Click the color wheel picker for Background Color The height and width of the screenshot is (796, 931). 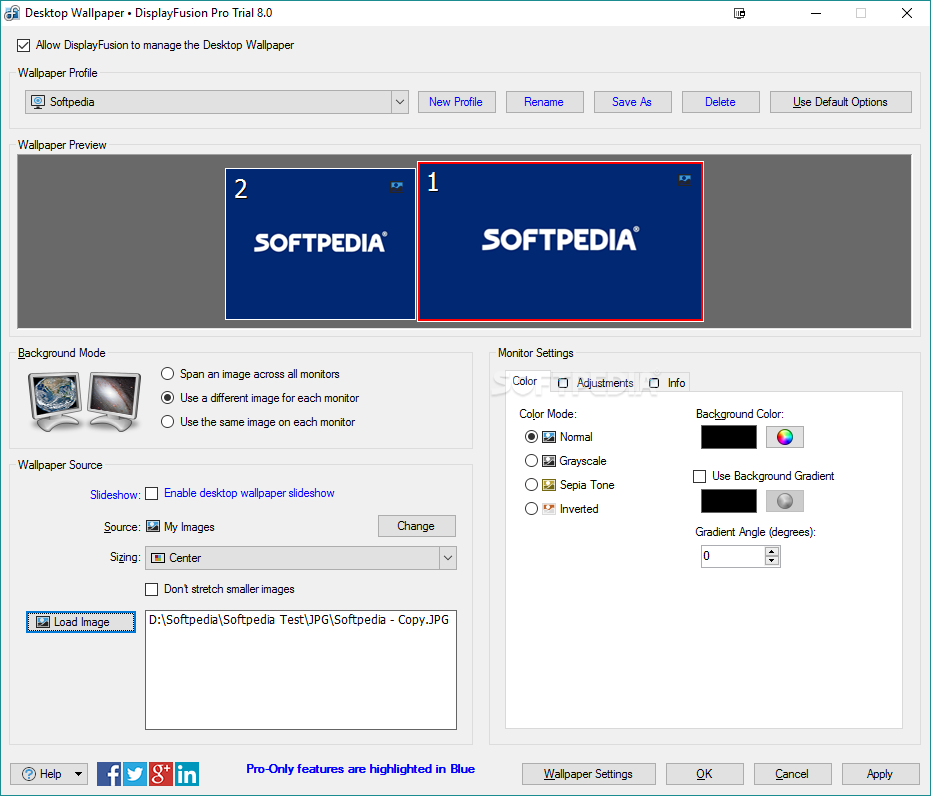784,437
